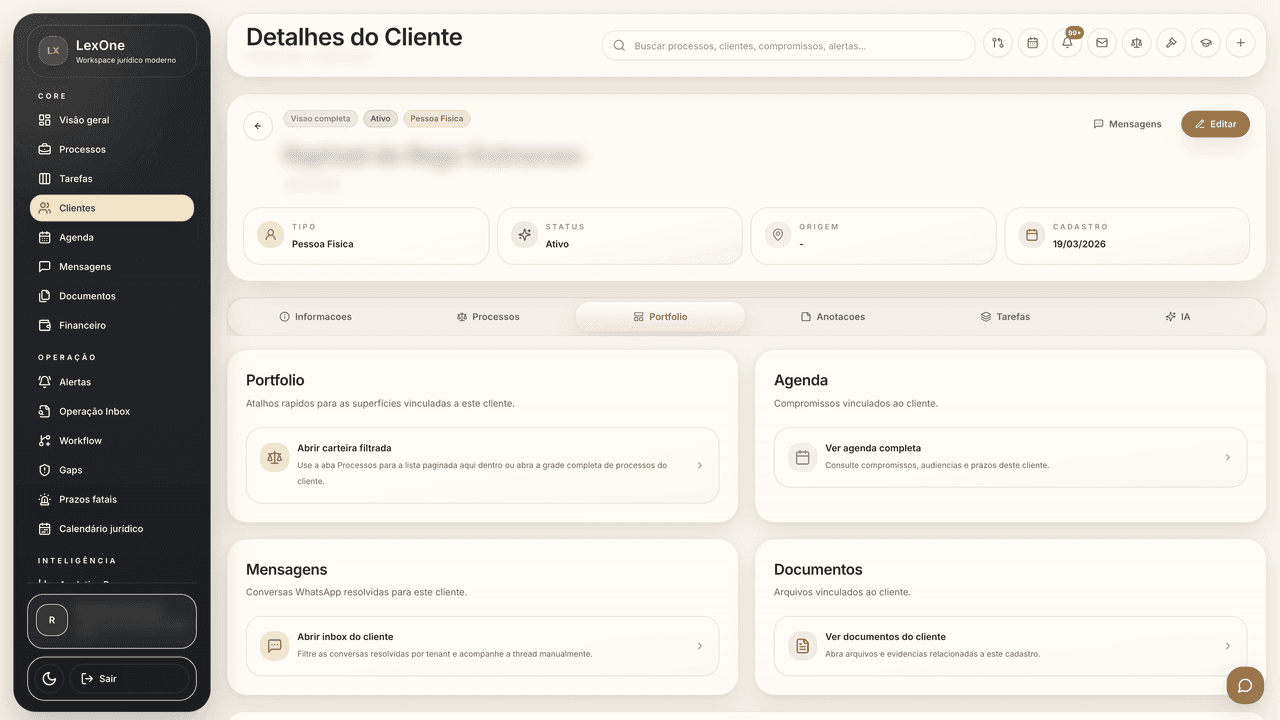The width and height of the screenshot is (1280, 720).
Task: Open the envelope mail icon
Action: point(1102,43)
